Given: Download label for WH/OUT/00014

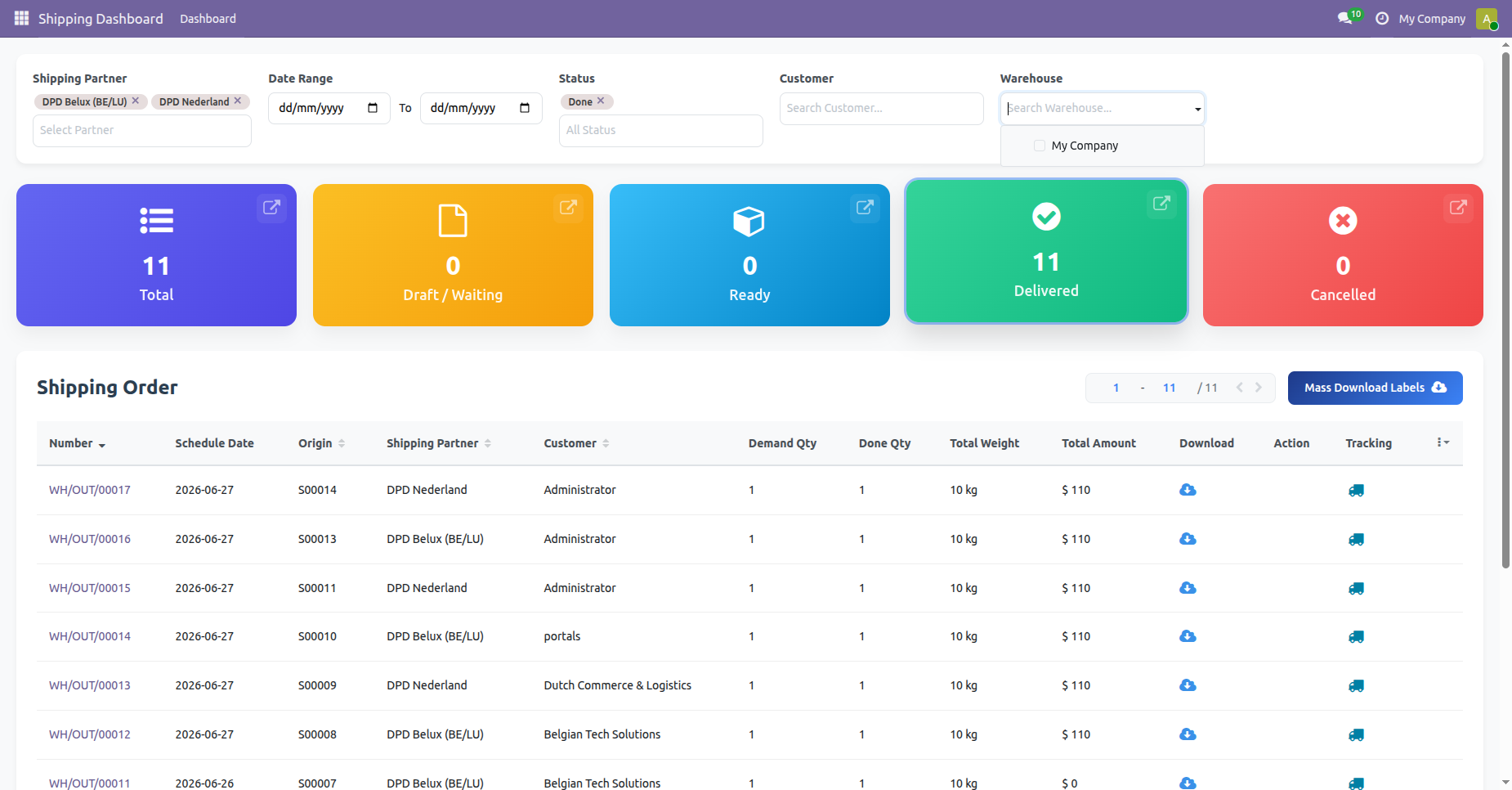Looking at the screenshot, I should pos(1188,636).
